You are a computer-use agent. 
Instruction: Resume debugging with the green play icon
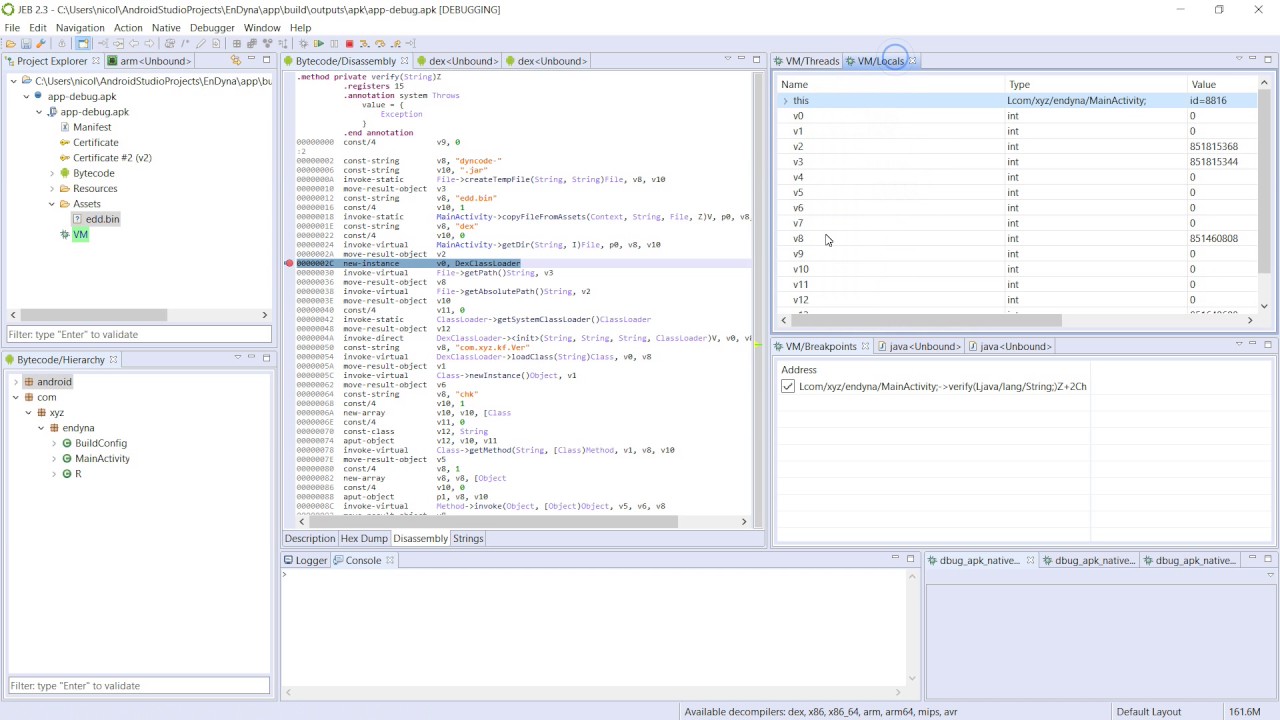click(x=319, y=44)
